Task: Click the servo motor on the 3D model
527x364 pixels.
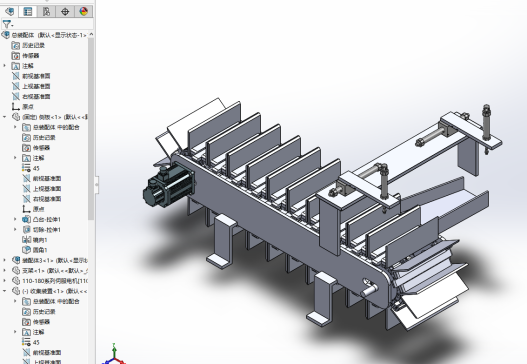Action: click(x=169, y=184)
